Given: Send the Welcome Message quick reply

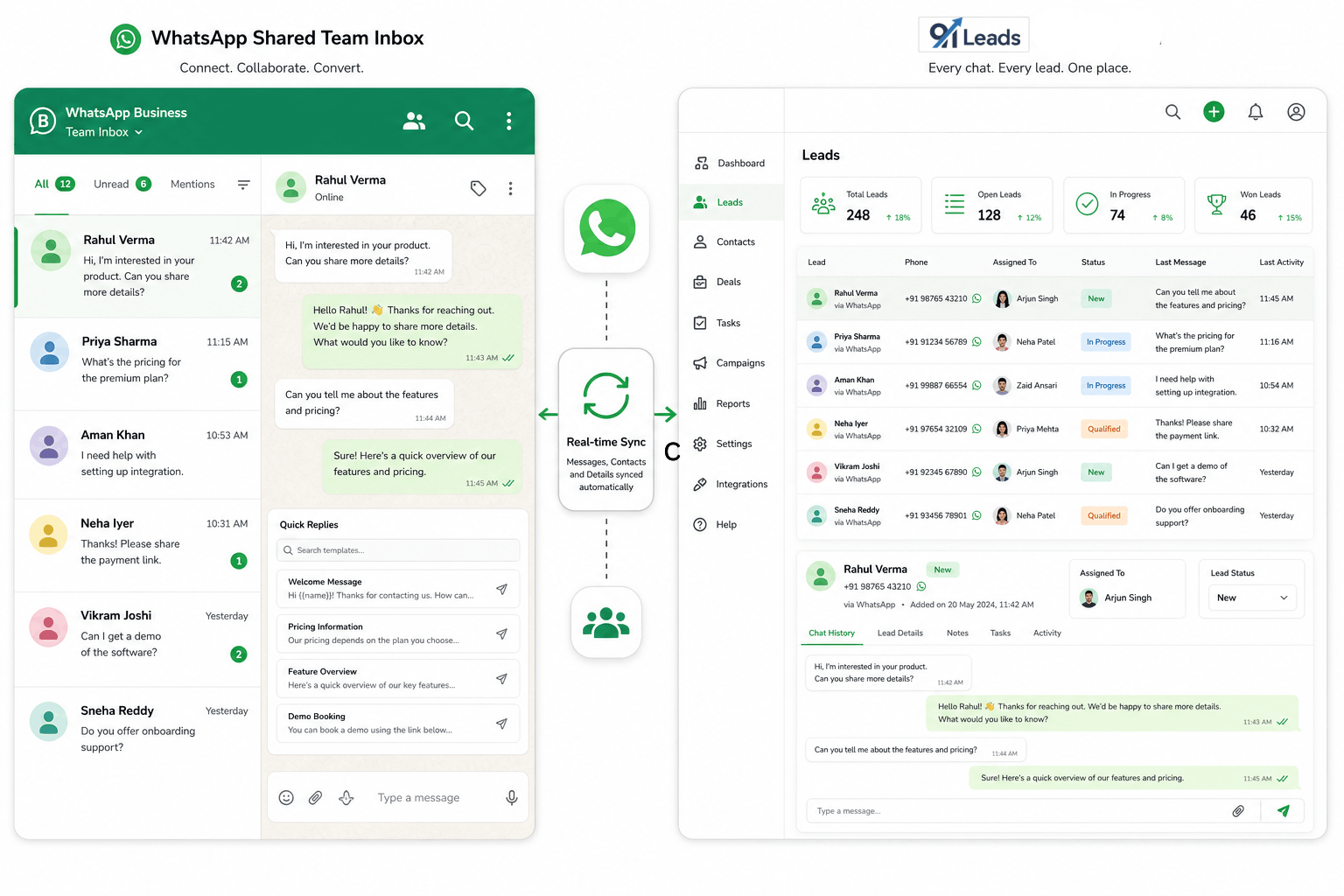Looking at the screenshot, I should [x=501, y=589].
